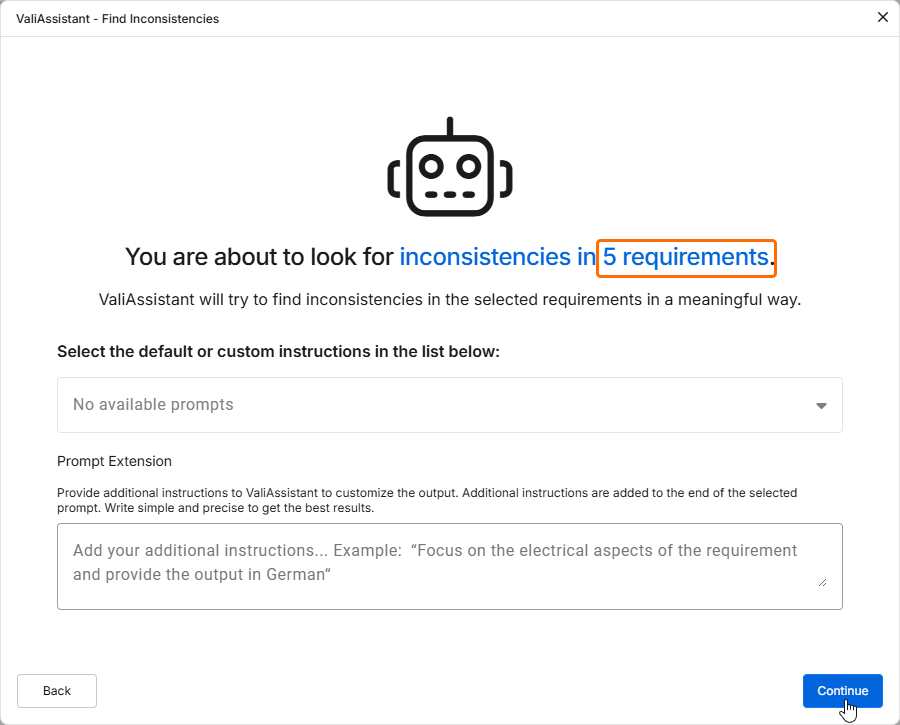This screenshot has width=900, height=725.
Task: Click the "Prompt Extension" label
Action: (x=114, y=461)
